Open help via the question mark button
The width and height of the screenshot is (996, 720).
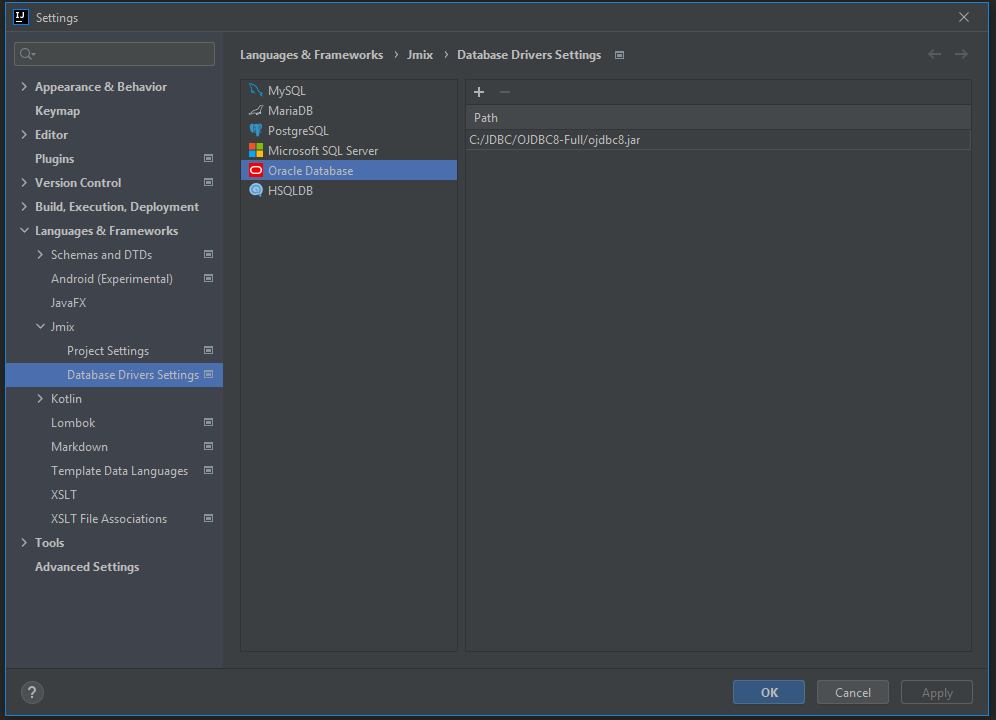click(x=32, y=692)
